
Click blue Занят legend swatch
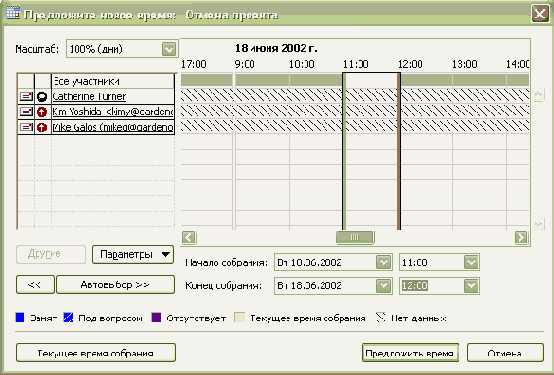click(20, 317)
